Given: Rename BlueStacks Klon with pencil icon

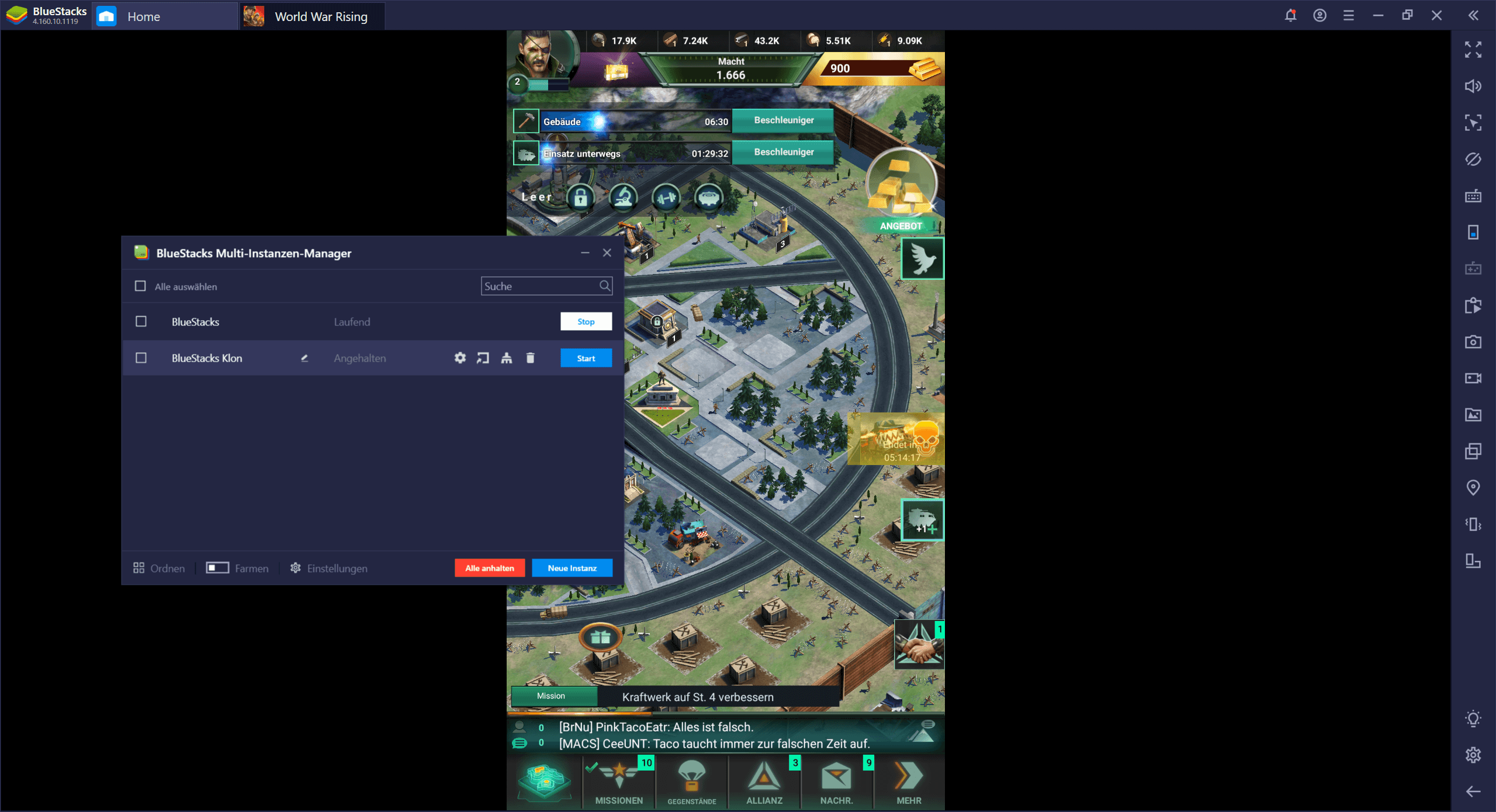Looking at the screenshot, I should [304, 358].
